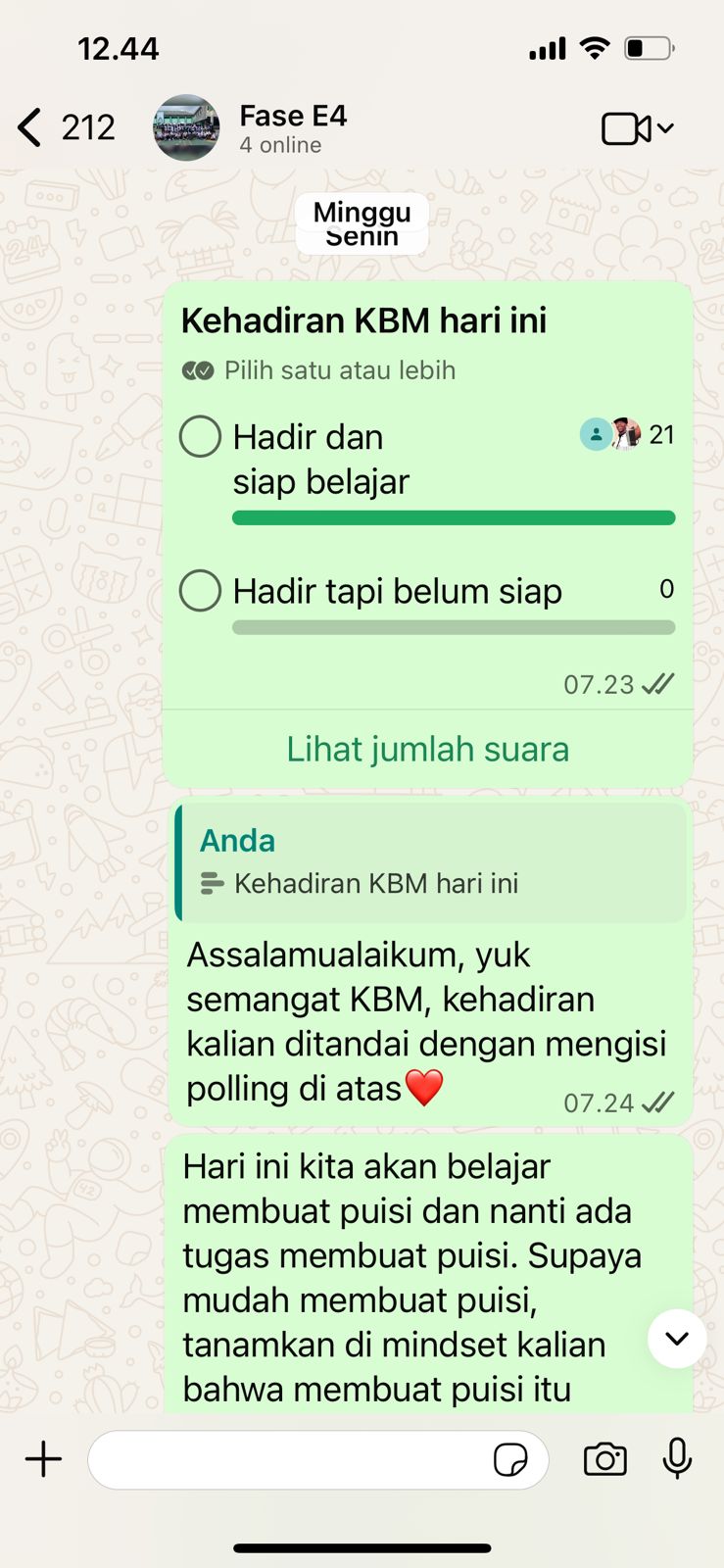Tap the scroll-to-bottom chevron button

[x=677, y=1339]
